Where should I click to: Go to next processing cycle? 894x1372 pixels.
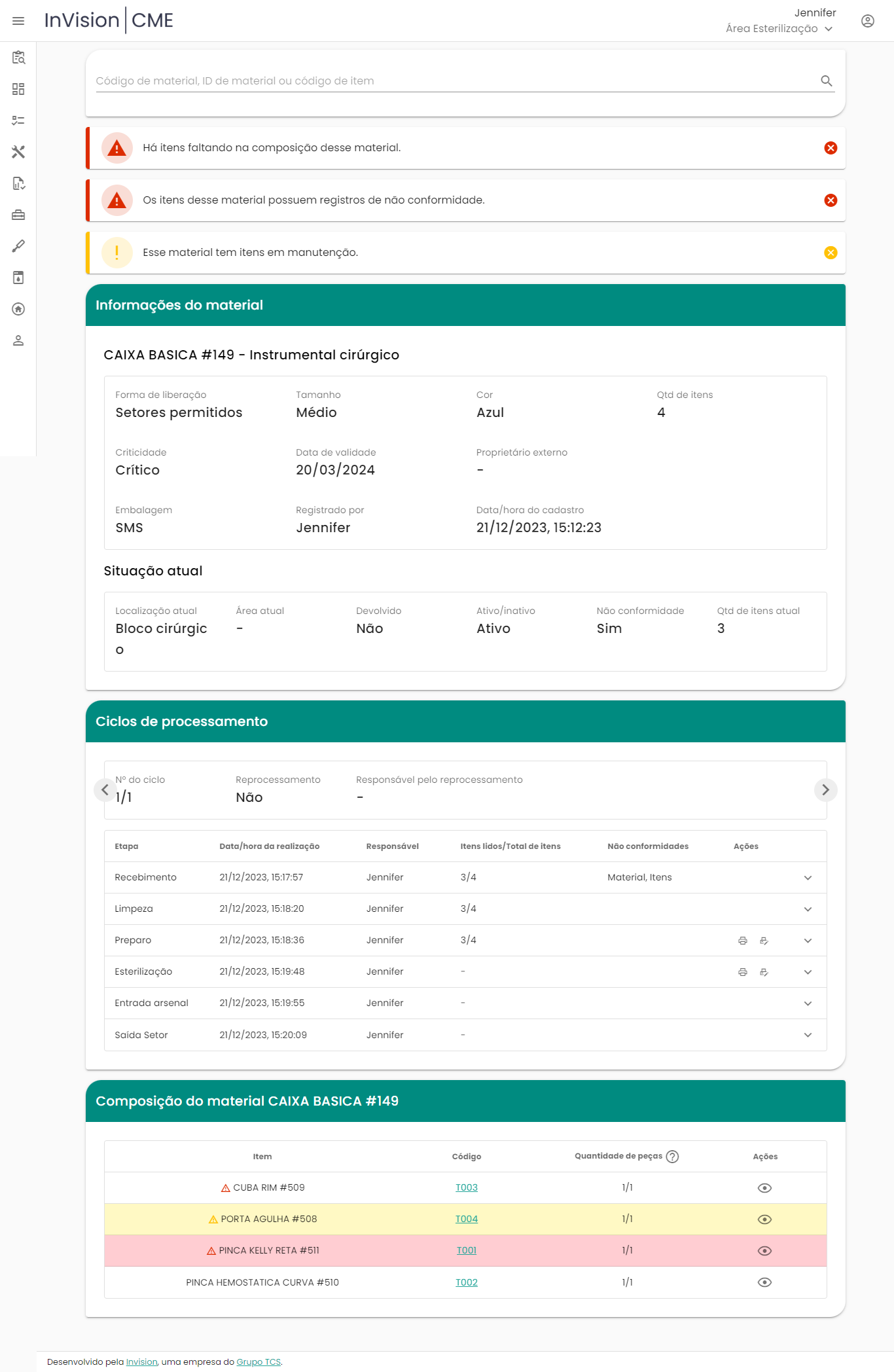pos(825,790)
